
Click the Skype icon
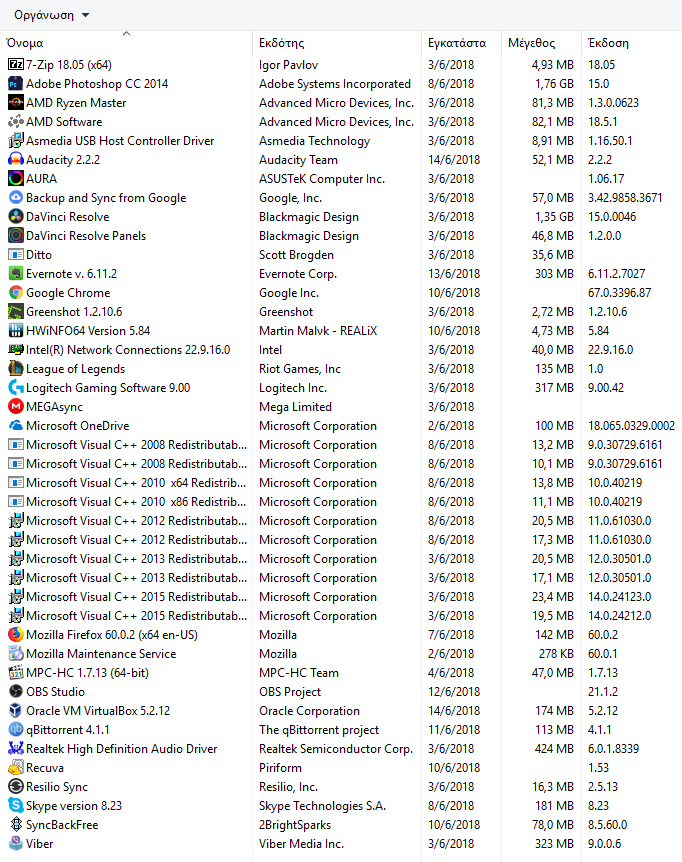pyautogui.click(x=16, y=806)
